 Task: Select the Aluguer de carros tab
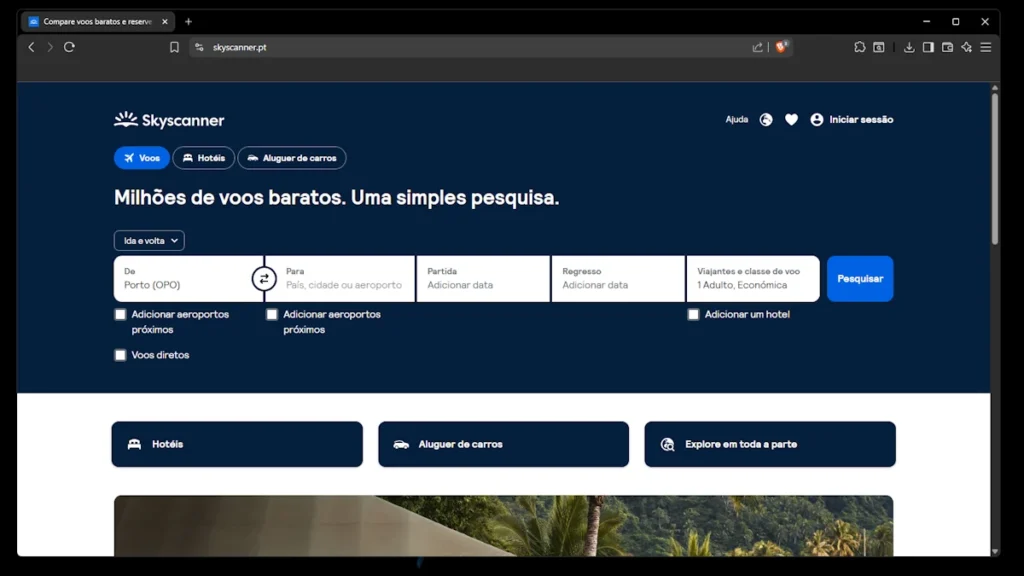coord(292,158)
